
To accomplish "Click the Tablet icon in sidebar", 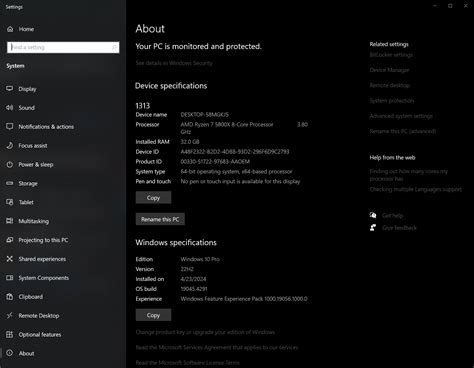I will click(x=10, y=202).
